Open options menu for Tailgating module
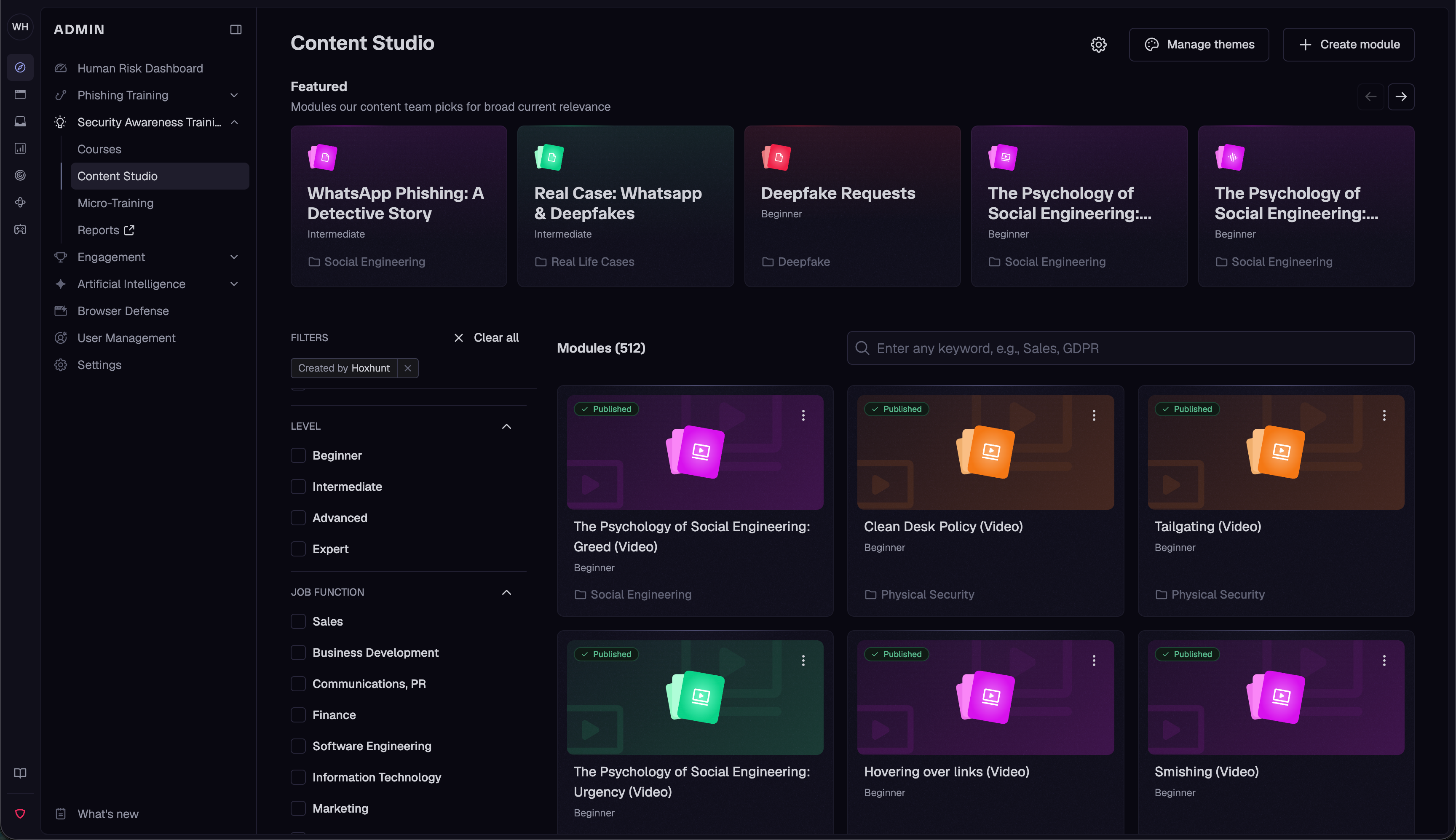Image resolution: width=1456 pixels, height=840 pixels. tap(1384, 415)
